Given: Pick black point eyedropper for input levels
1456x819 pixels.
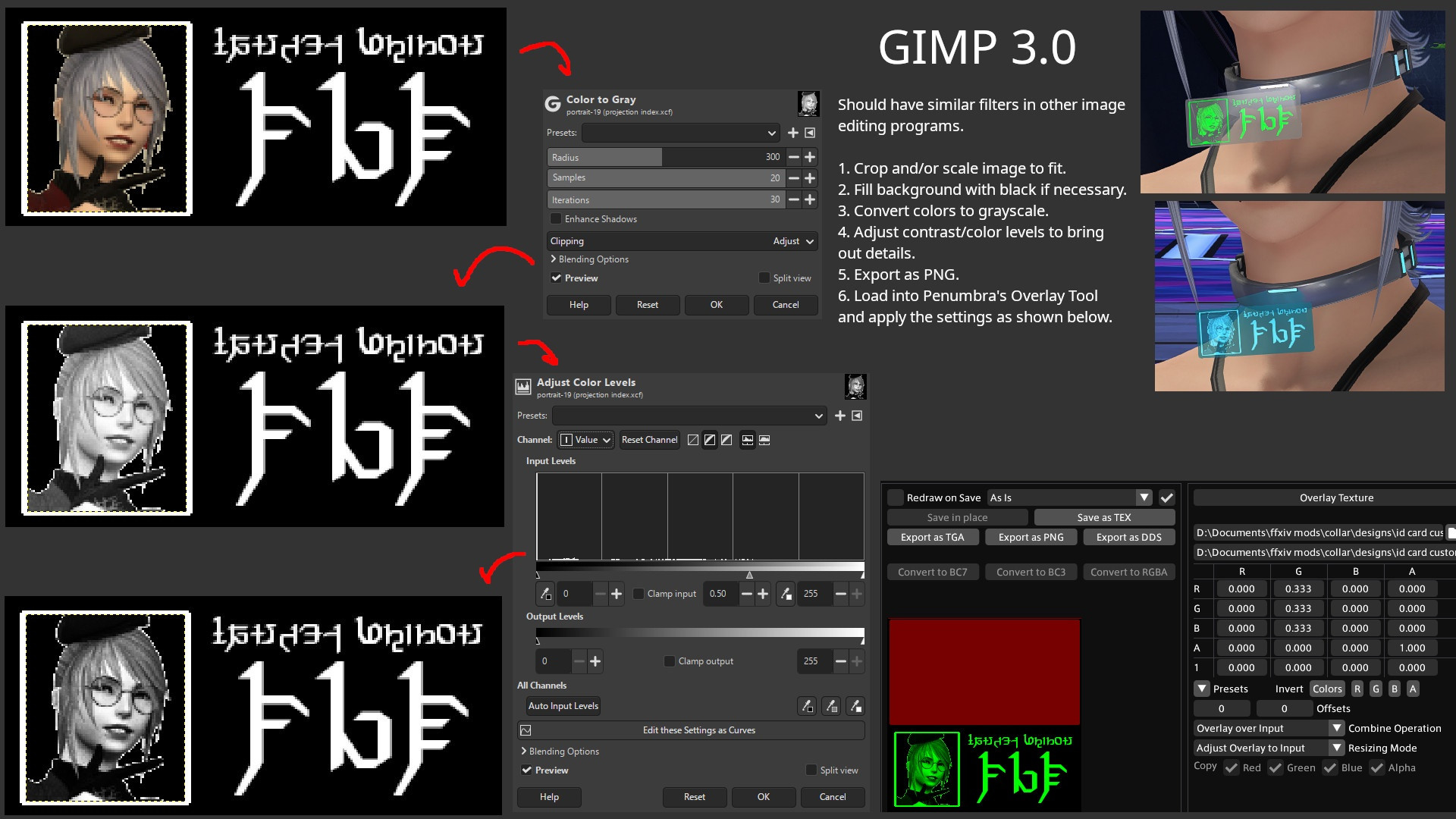Looking at the screenshot, I should [545, 594].
